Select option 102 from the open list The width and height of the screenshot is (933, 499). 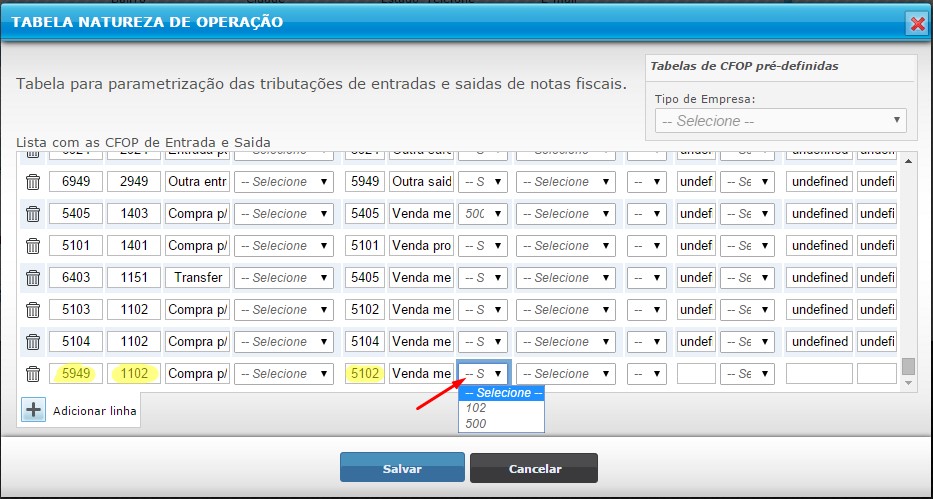[x=501, y=408]
